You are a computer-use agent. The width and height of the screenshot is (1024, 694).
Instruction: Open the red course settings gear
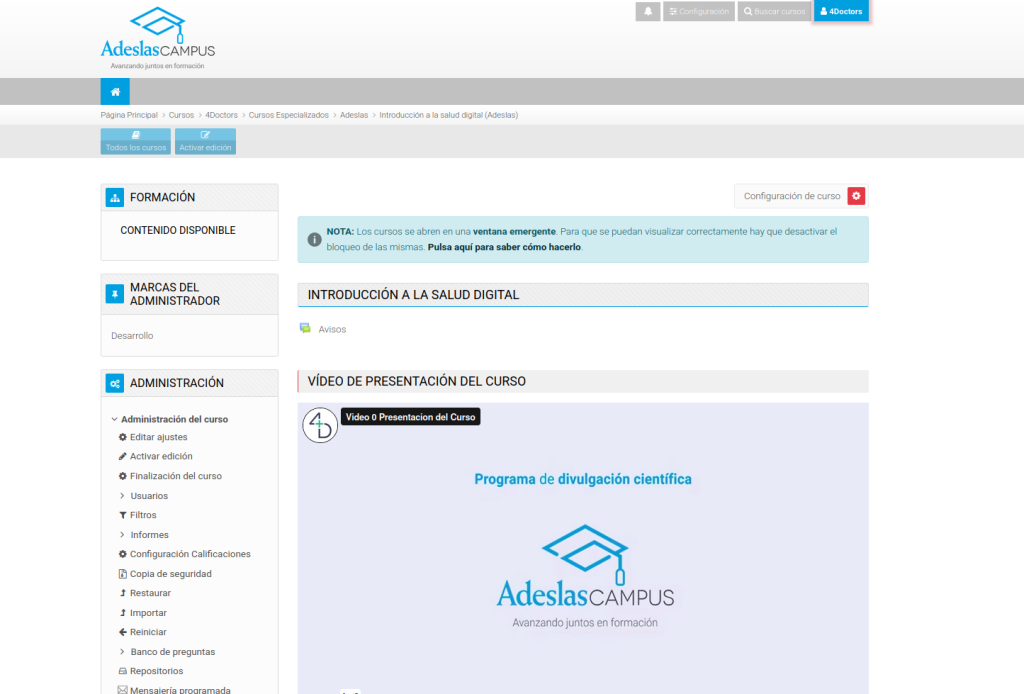point(856,196)
